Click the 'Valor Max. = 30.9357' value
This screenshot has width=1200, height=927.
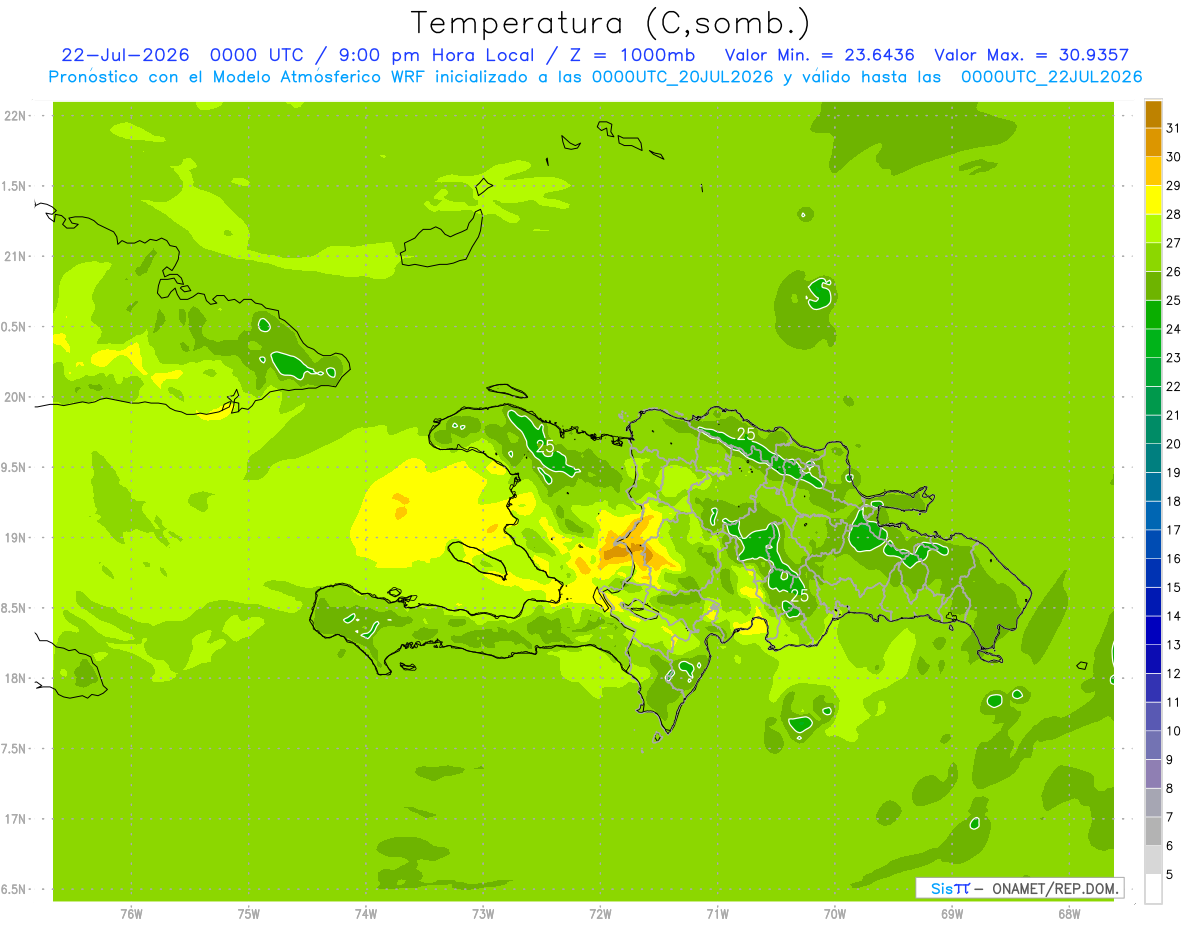tap(1032, 55)
